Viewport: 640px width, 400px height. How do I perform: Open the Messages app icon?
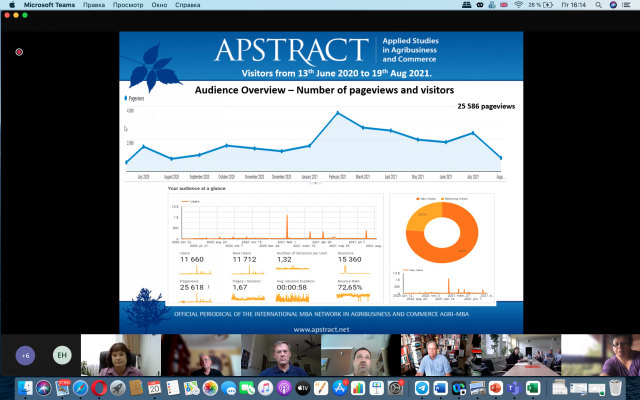click(229, 388)
